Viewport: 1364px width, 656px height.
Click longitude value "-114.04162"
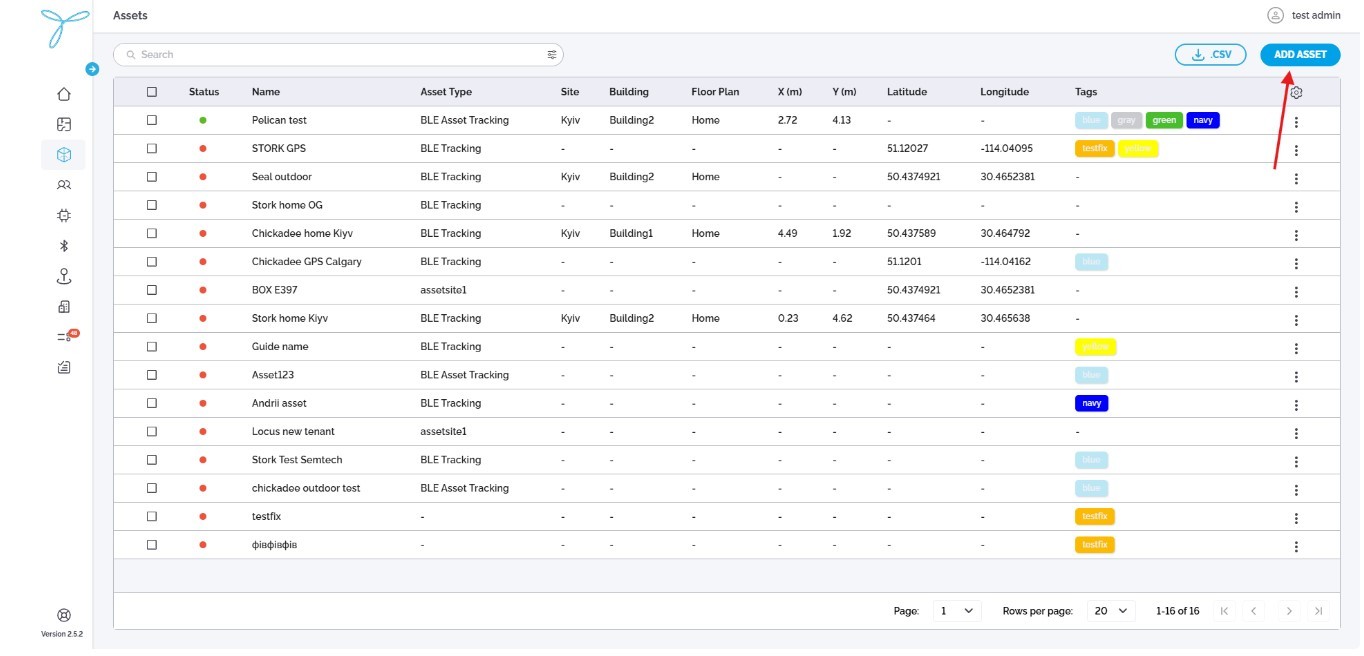(x=1006, y=262)
